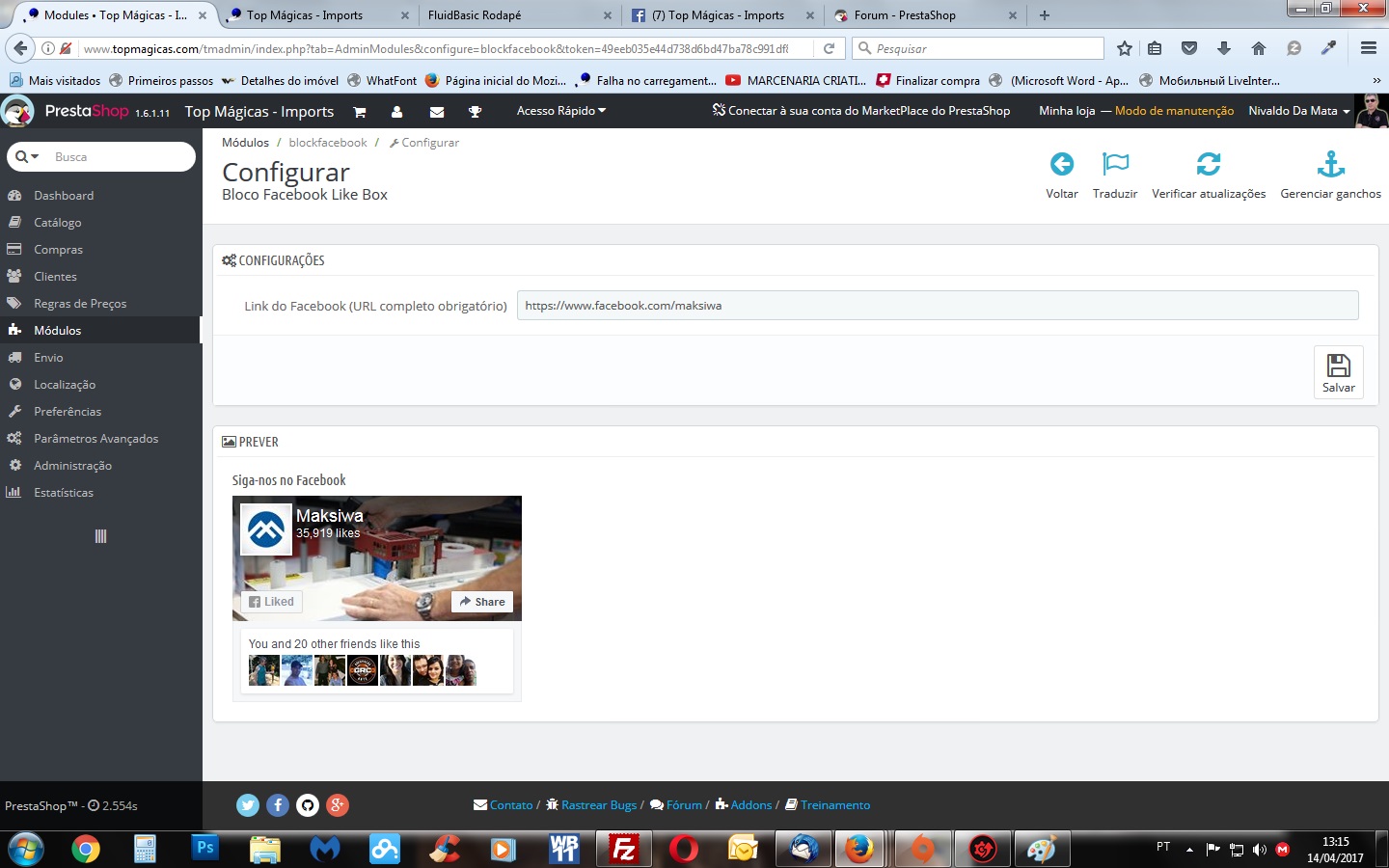Open Gerenciar ganchos anchor icon
This screenshot has height=868, width=1389.
(1331, 164)
